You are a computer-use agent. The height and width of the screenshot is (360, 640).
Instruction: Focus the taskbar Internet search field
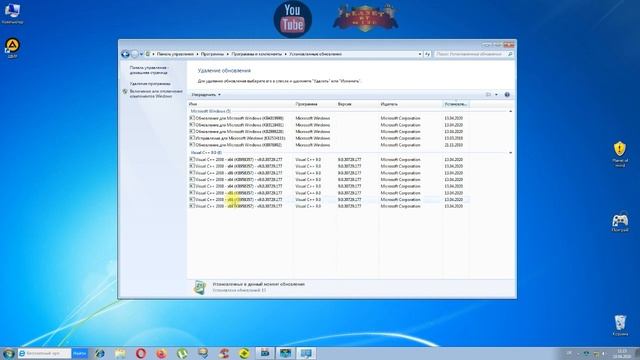point(44,353)
